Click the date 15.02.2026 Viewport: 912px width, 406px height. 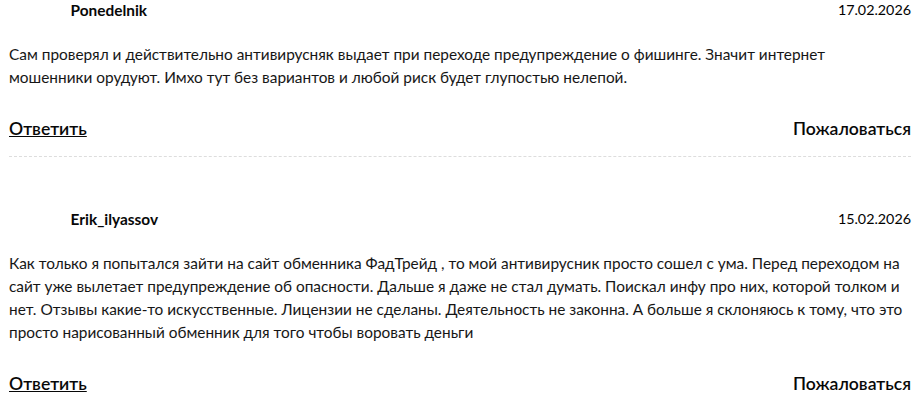(x=874, y=219)
